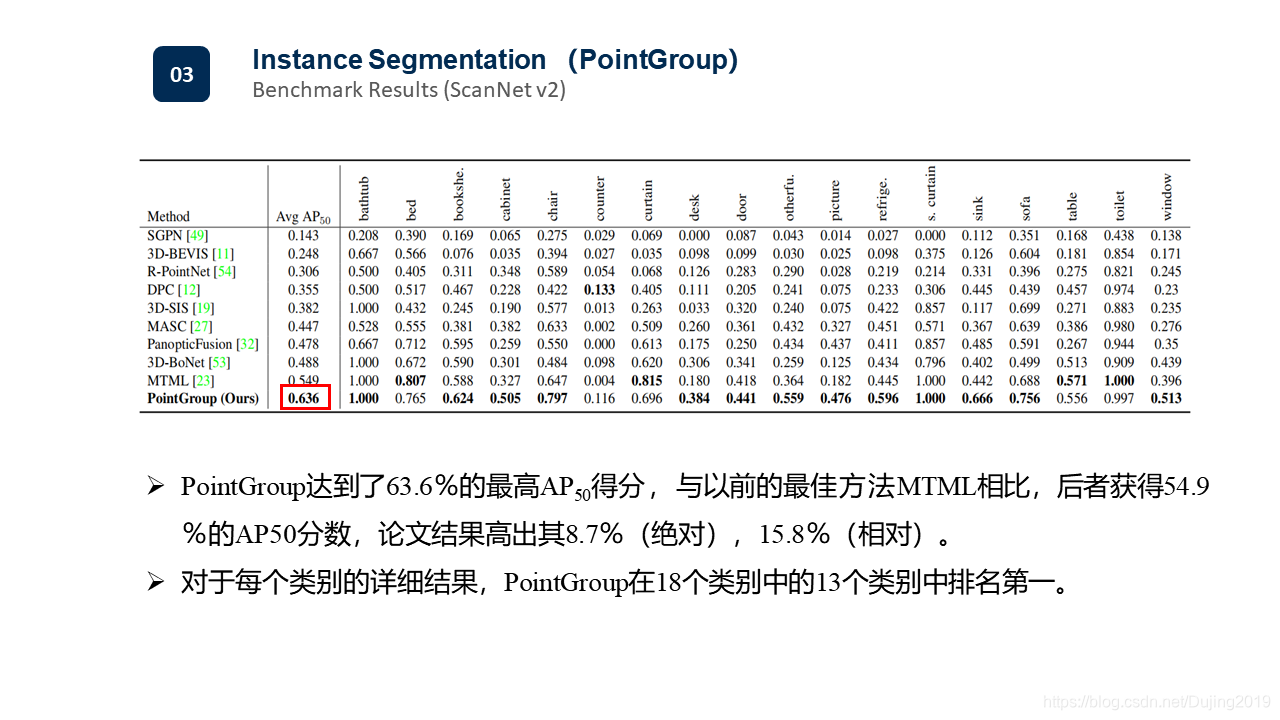This screenshot has width=1280, height=720.
Task: Click SGPN window value 0.138
Action: pyautogui.click(x=1166, y=235)
